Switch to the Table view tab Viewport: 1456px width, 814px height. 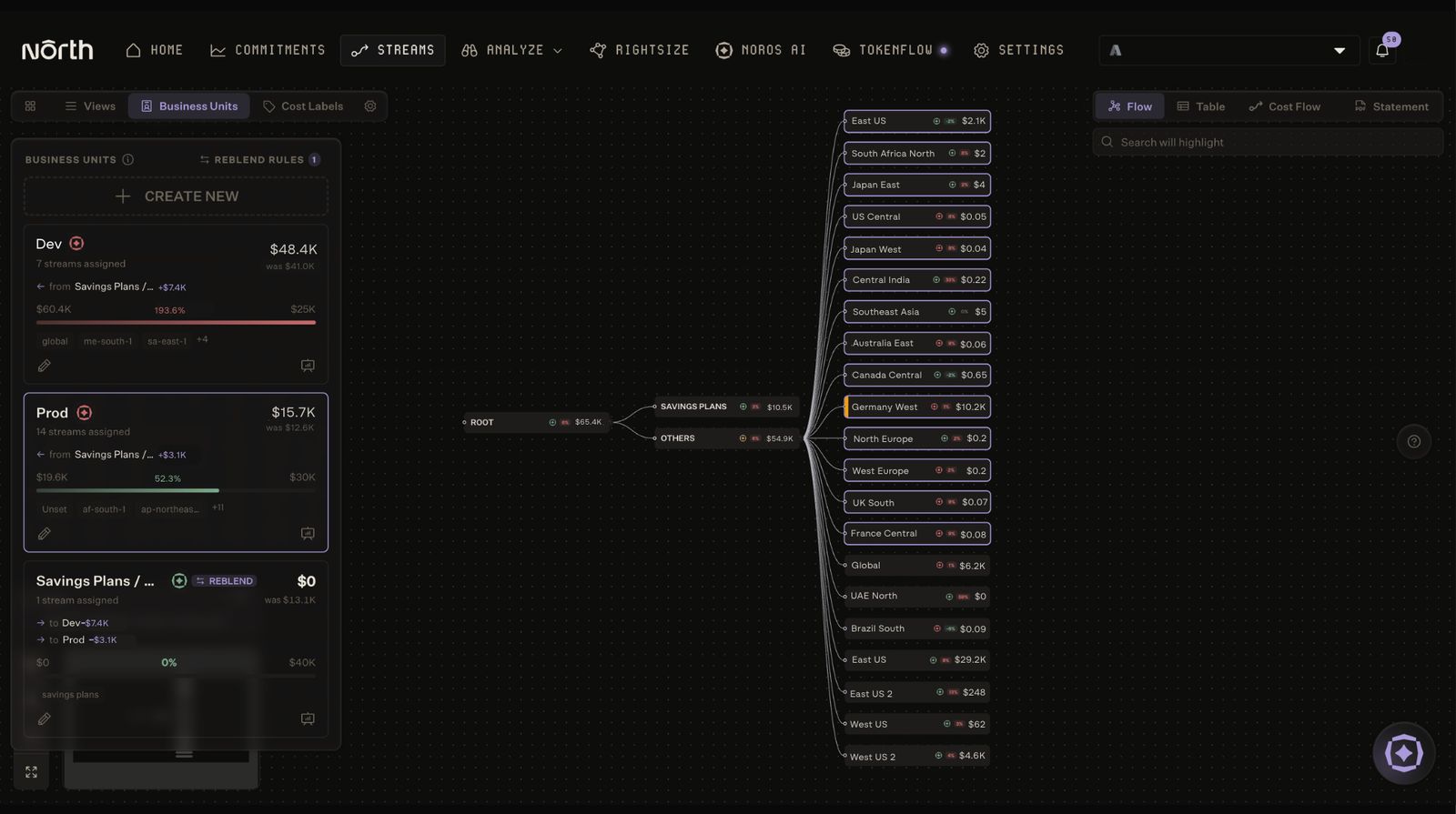pyautogui.click(x=1201, y=106)
